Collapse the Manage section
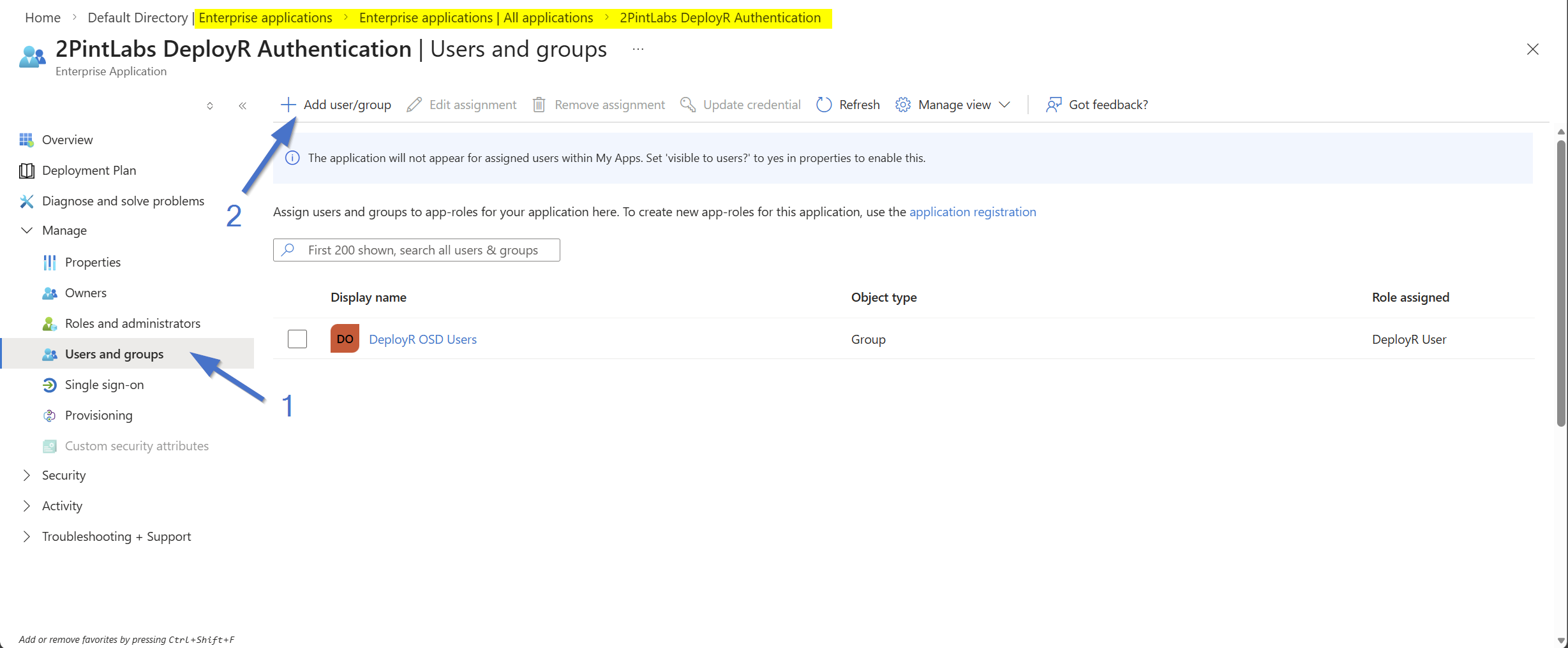The image size is (1568, 648). click(27, 230)
